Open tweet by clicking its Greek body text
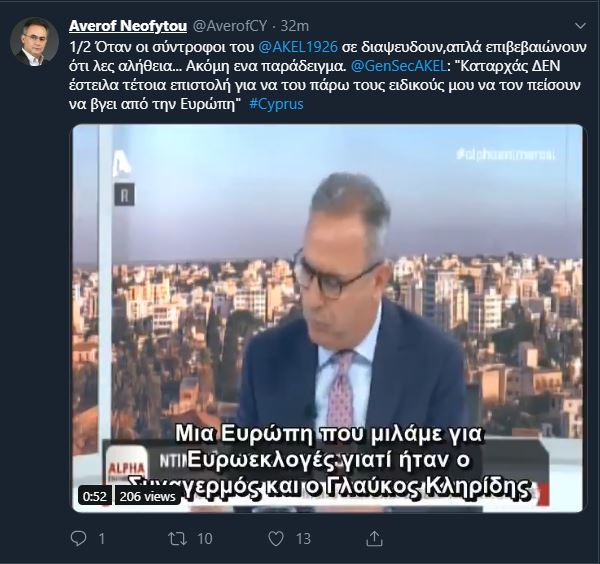The image size is (600, 564). (328, 75)
